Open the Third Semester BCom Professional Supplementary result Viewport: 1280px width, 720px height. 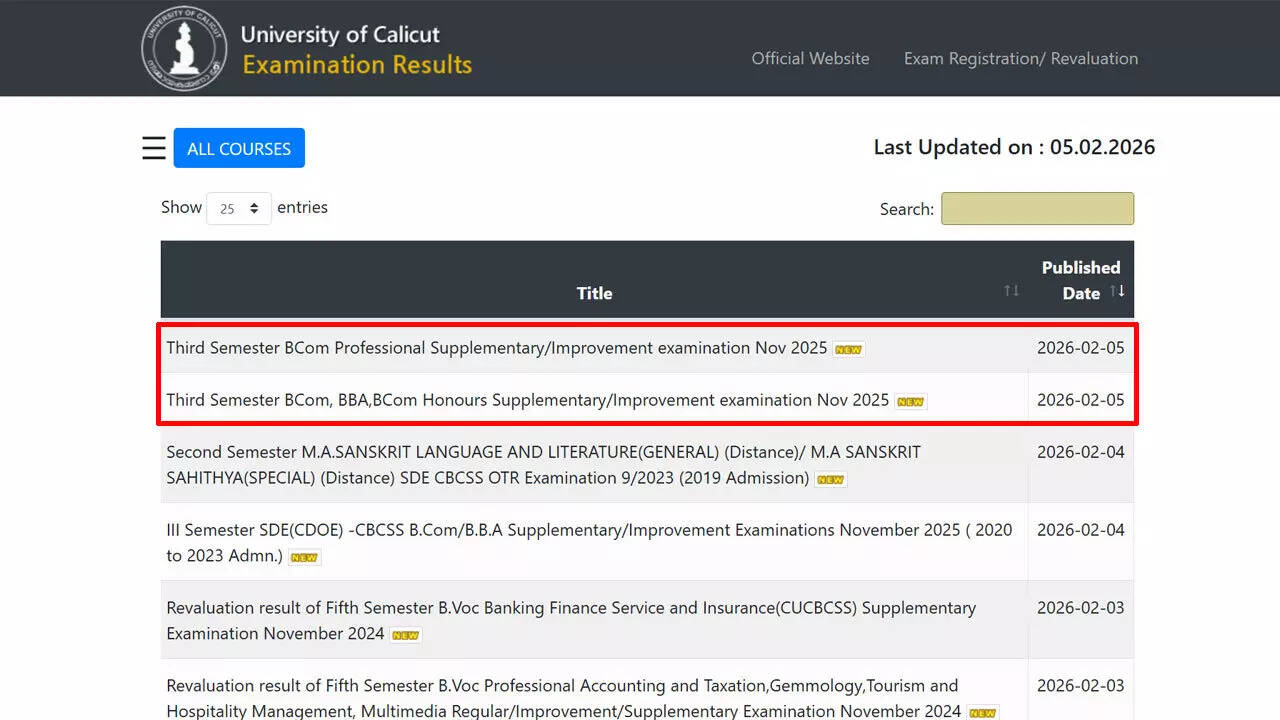(498, 348)
